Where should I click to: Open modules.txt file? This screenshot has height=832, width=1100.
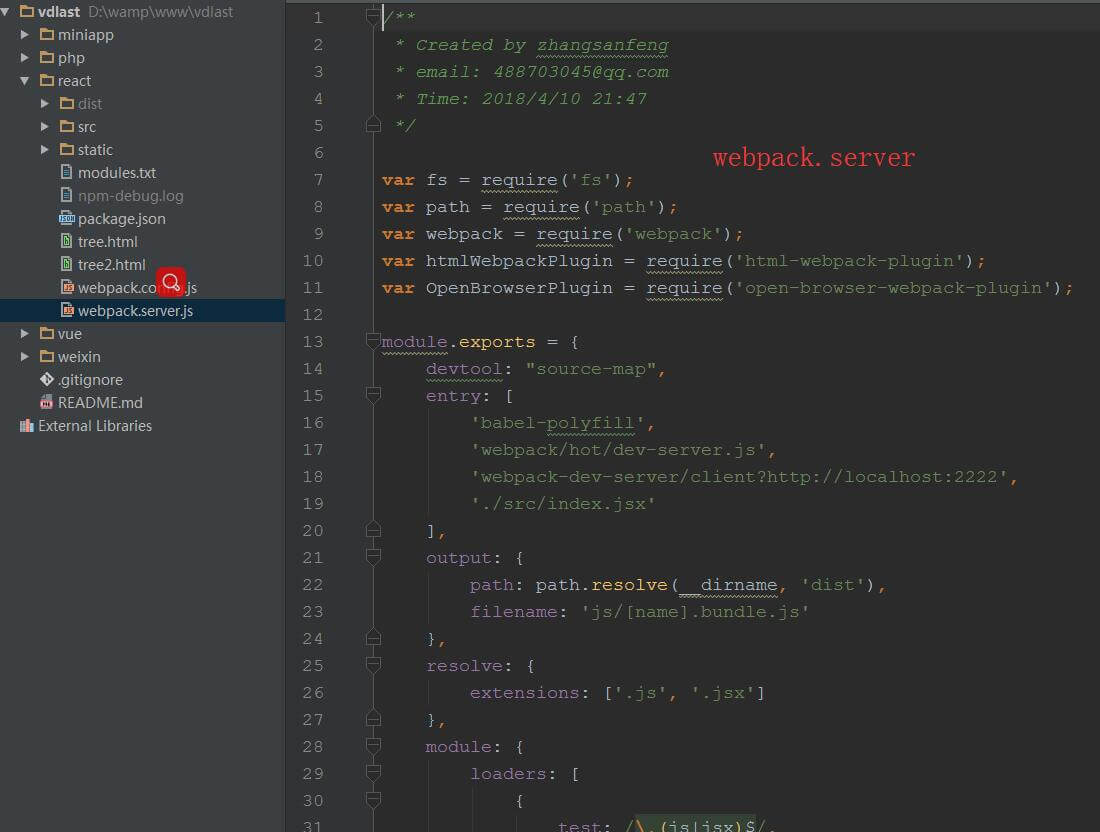tap(116, 173)
